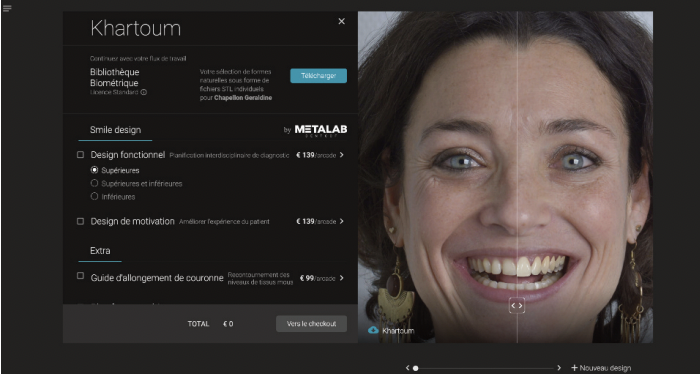Open the hamburger menu icon at top-left
The width and height of the screenshot is (700, 374).
7,8
